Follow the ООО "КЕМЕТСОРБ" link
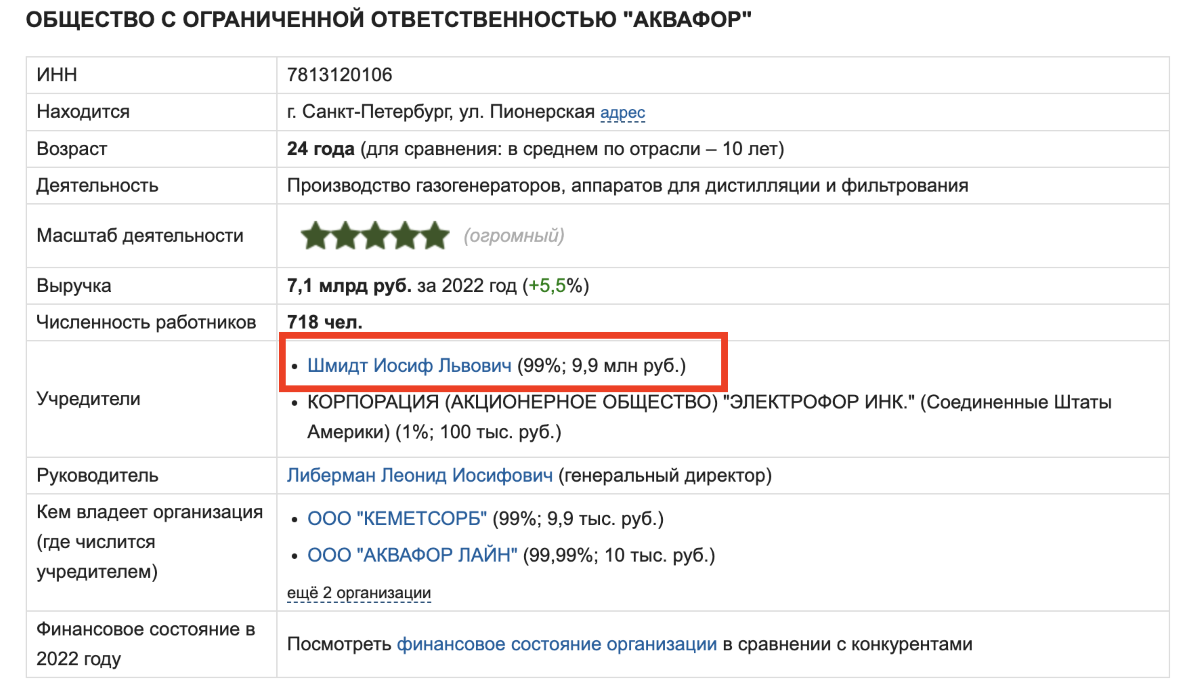1200x687 pixels. coord(397,519)
